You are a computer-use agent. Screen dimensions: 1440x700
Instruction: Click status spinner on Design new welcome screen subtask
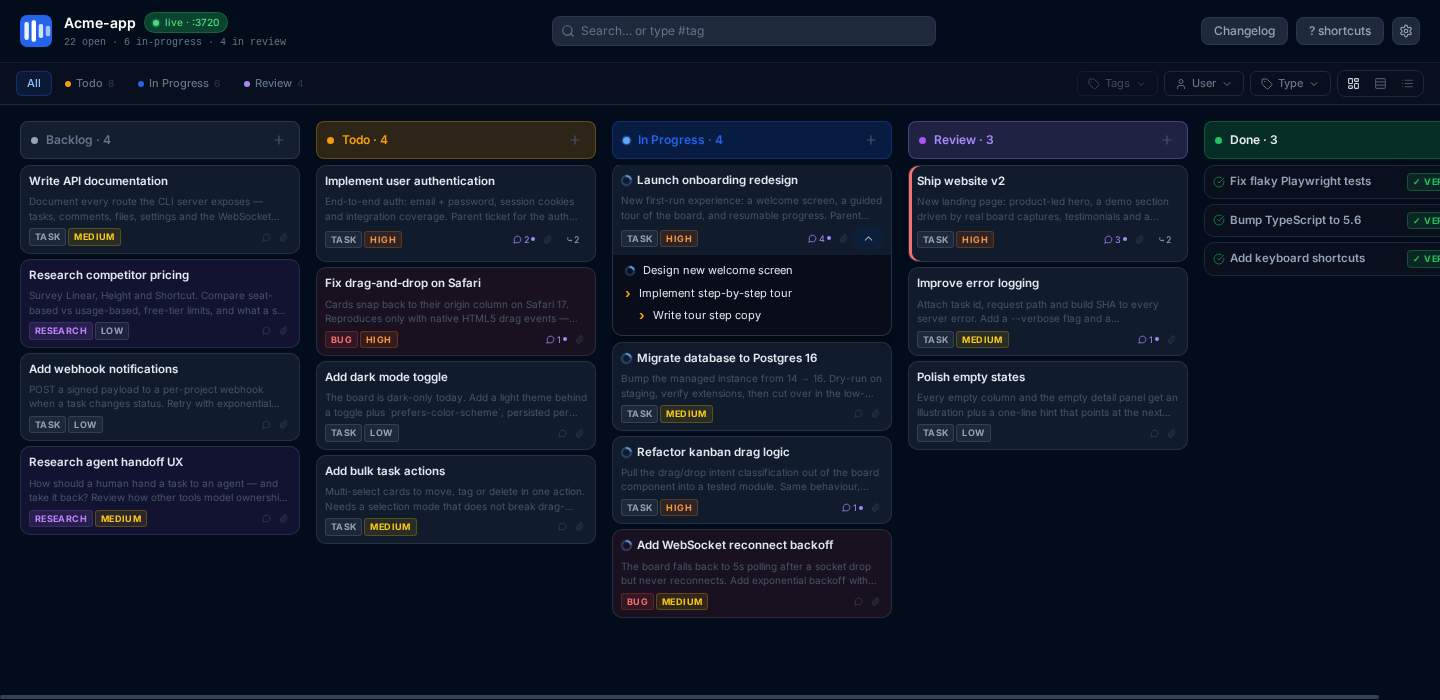pos(630,271)
